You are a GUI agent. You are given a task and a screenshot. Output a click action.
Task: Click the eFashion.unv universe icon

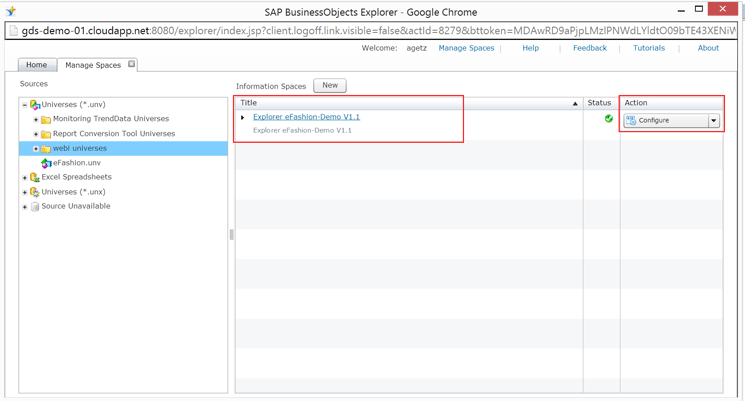[x=46, y=163]
